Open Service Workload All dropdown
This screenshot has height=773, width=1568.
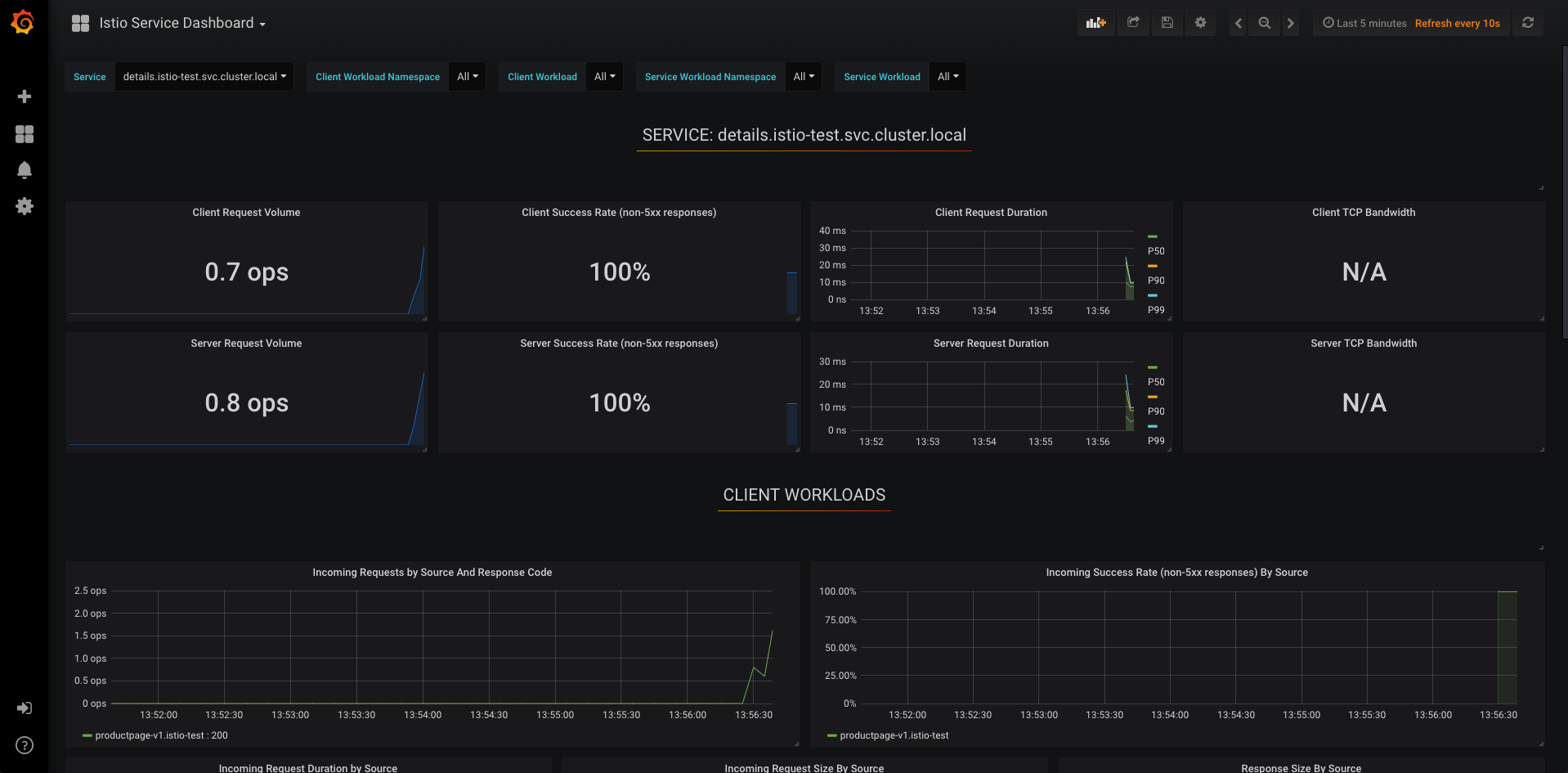[x=948, y=77]
